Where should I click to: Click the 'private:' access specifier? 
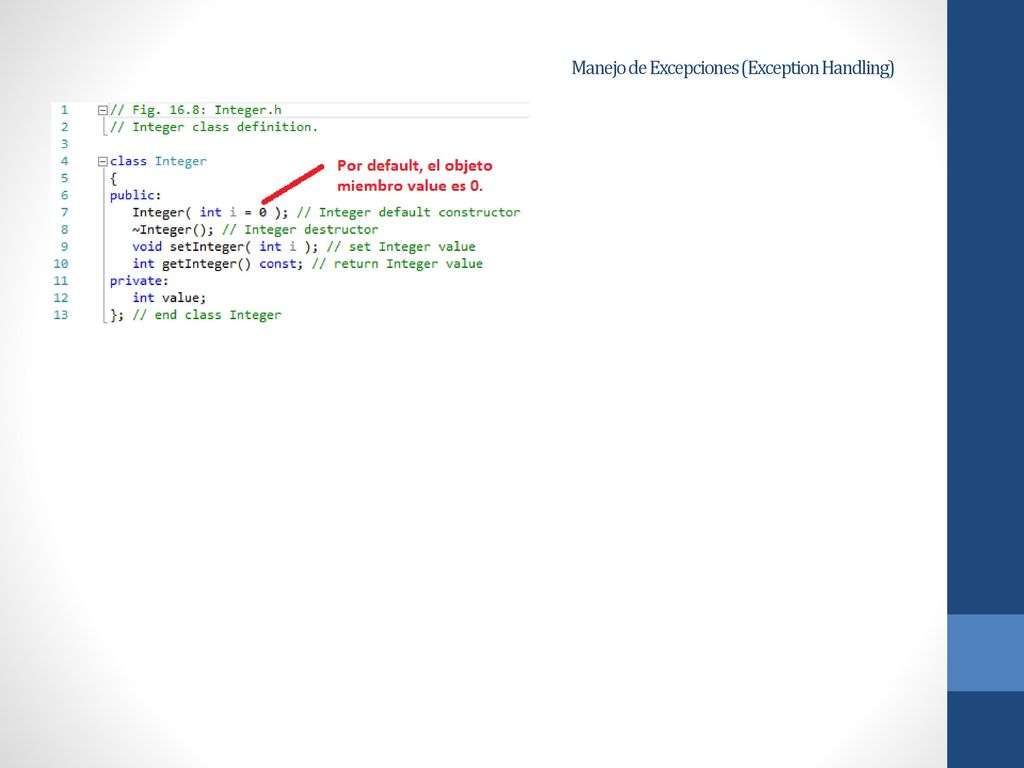point(139,281)
